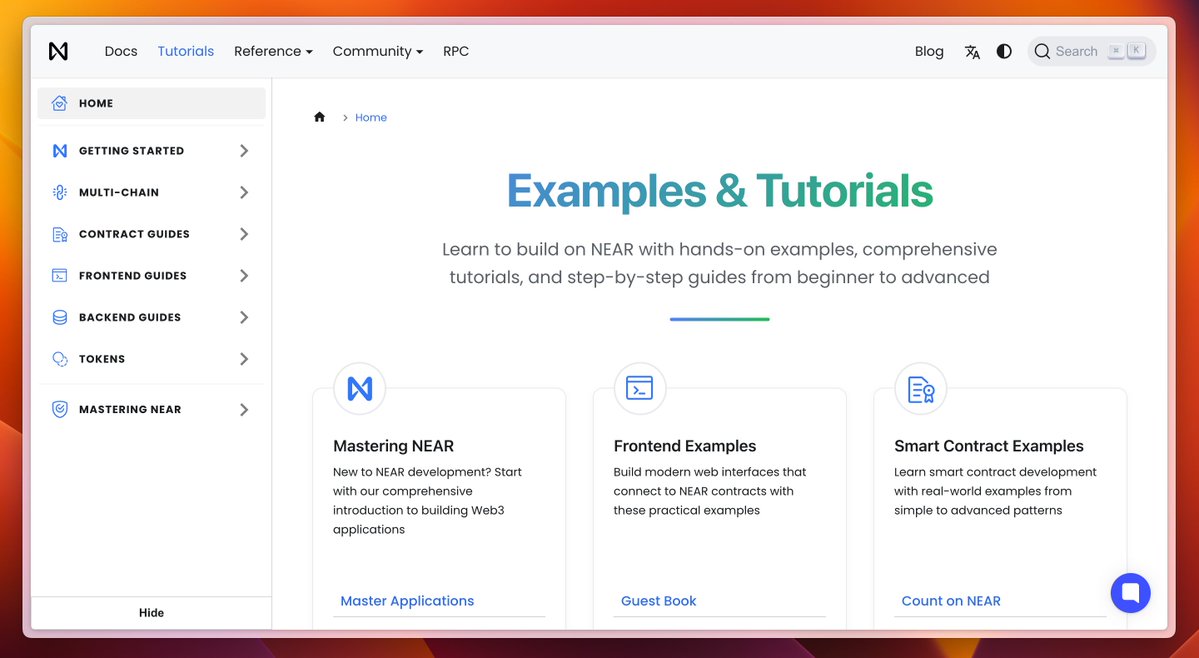The width and height of the screenshot is (1199, 658).
Task: Click the Hide sidebar button
Action: pos(151,613)
